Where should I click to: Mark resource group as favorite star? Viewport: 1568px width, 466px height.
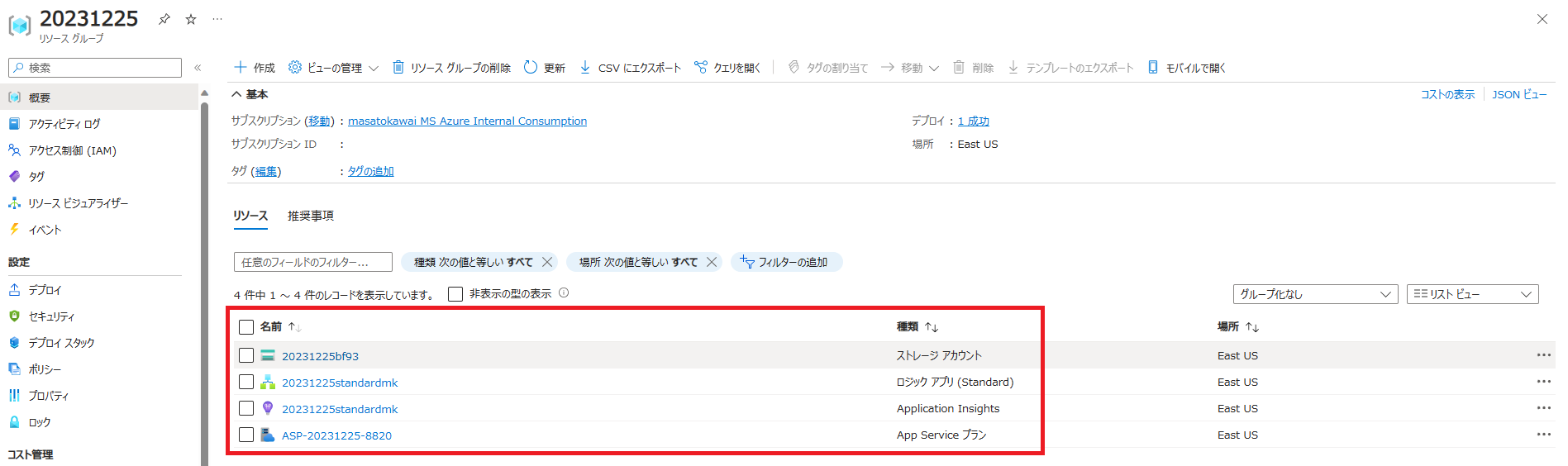pos(191,19)
